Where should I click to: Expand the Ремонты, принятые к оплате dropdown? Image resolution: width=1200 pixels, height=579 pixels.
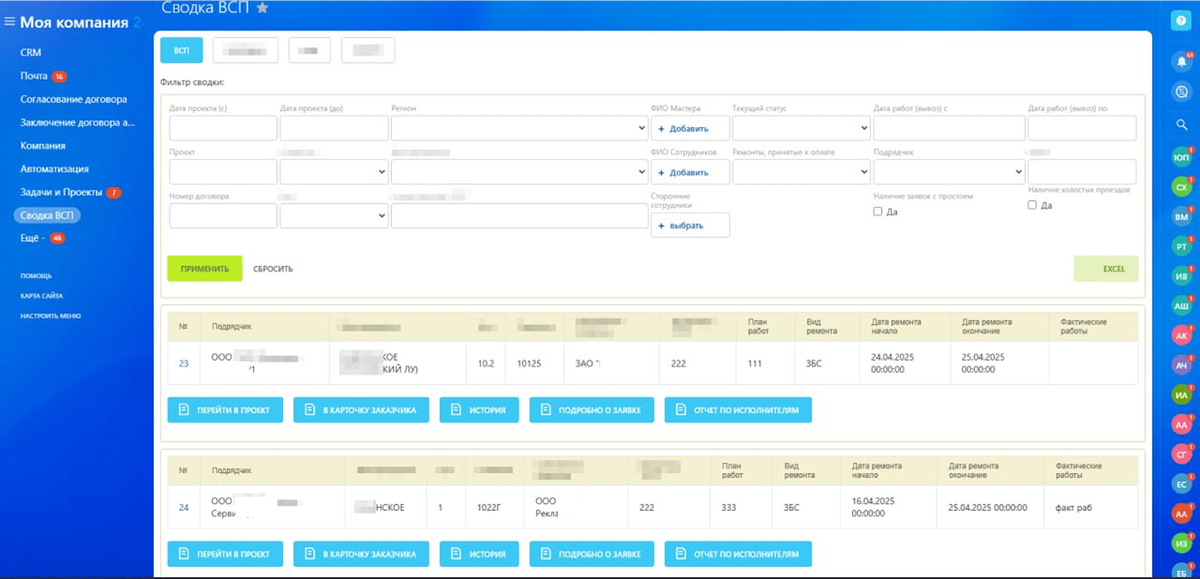[801, 172]
